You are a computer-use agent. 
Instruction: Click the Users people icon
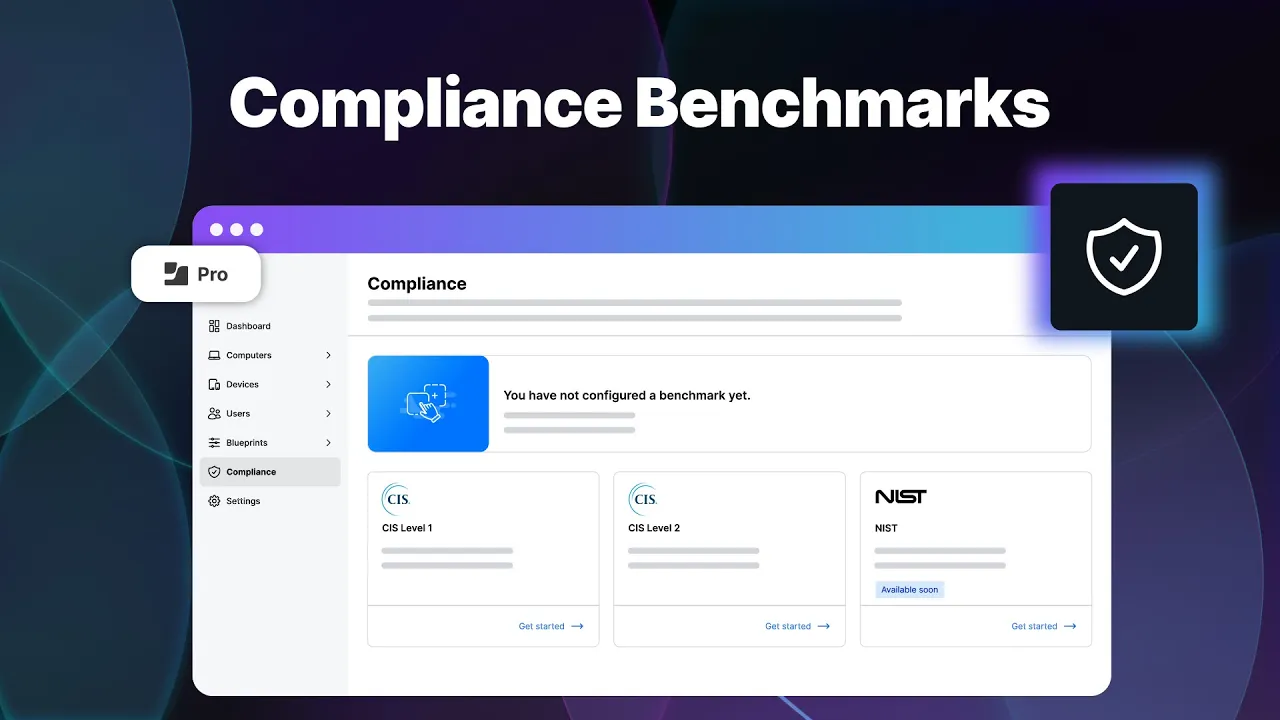click(214, 413)
